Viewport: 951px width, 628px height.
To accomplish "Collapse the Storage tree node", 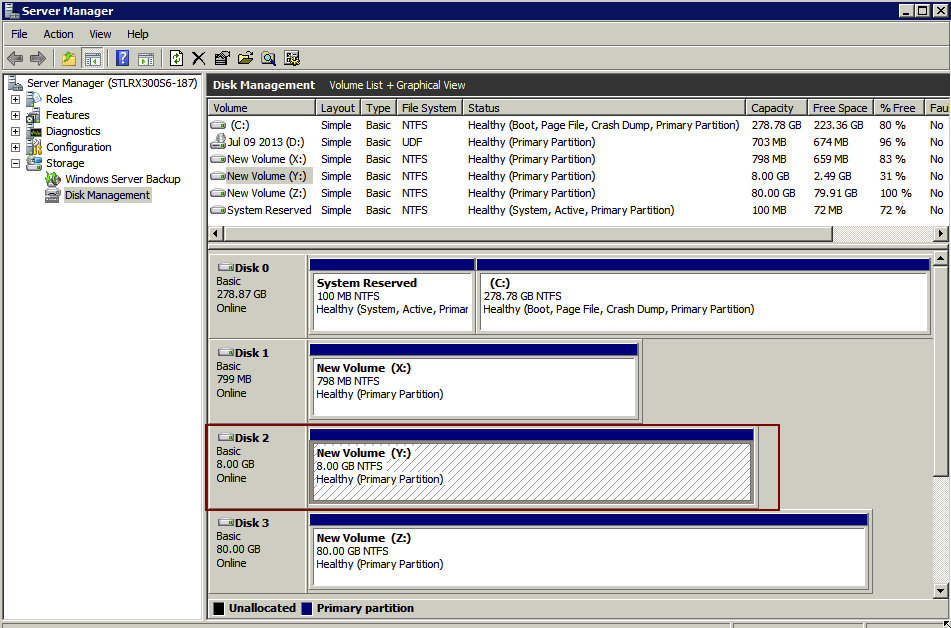I will point(15,163).
